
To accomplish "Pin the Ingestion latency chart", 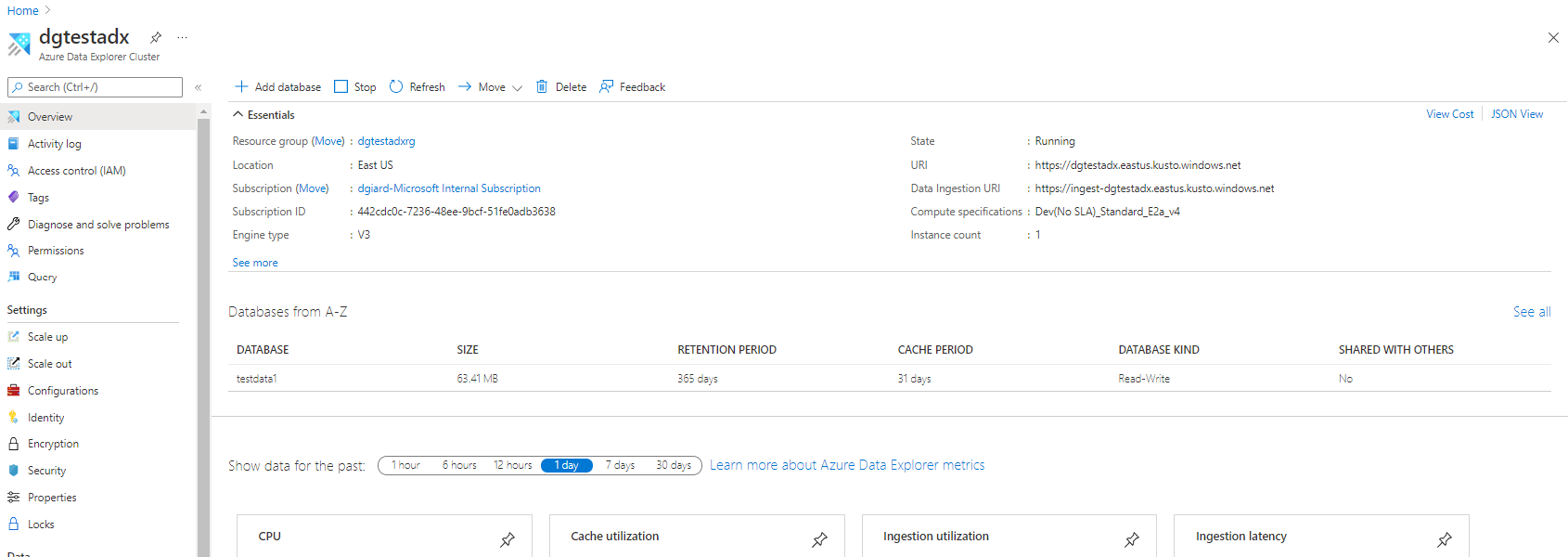I will click(x=1445, y=539).
